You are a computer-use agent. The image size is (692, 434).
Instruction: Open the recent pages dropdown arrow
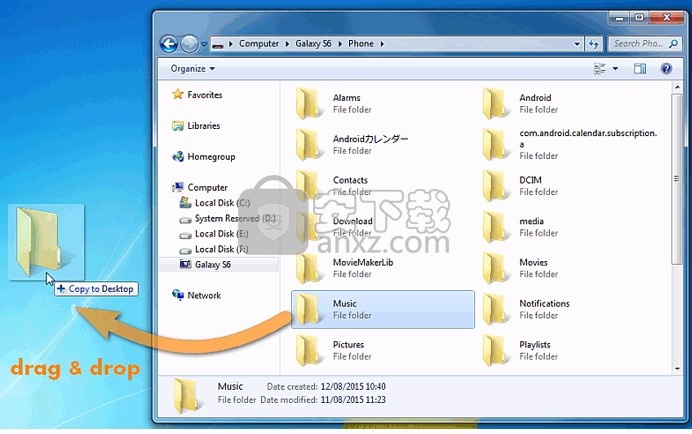click(x=204, y=44)
